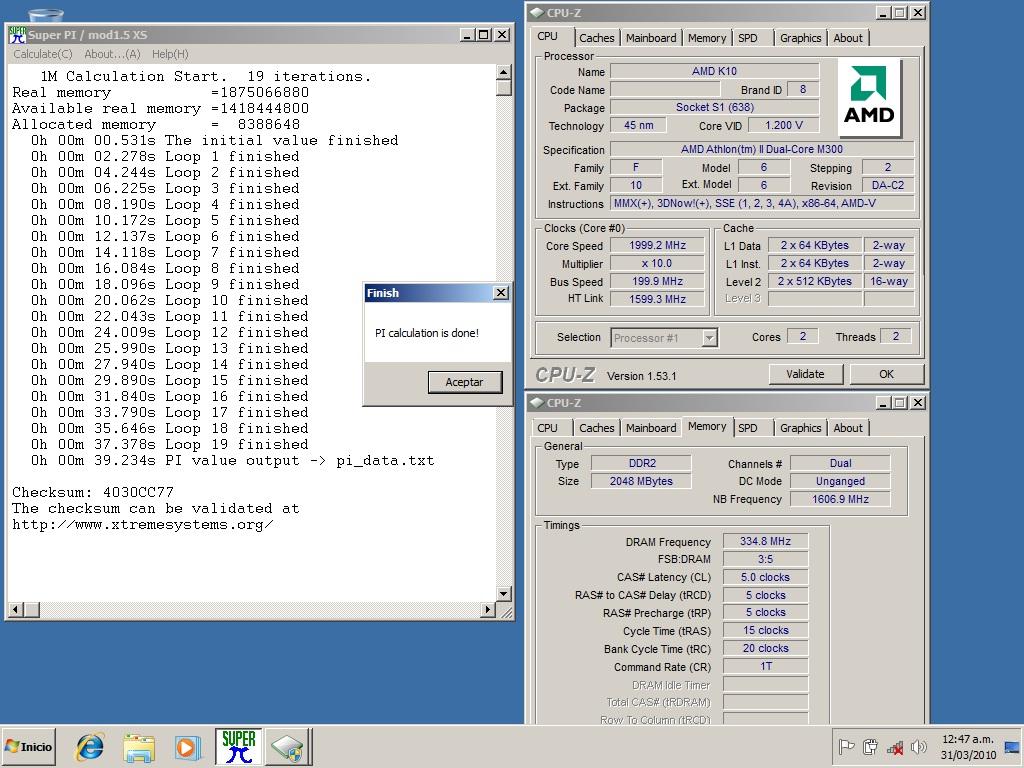The width and height of the screenshot is (1024, 768).
Task: Click the power plug tray icon
Action: click(x=870, y=746)
